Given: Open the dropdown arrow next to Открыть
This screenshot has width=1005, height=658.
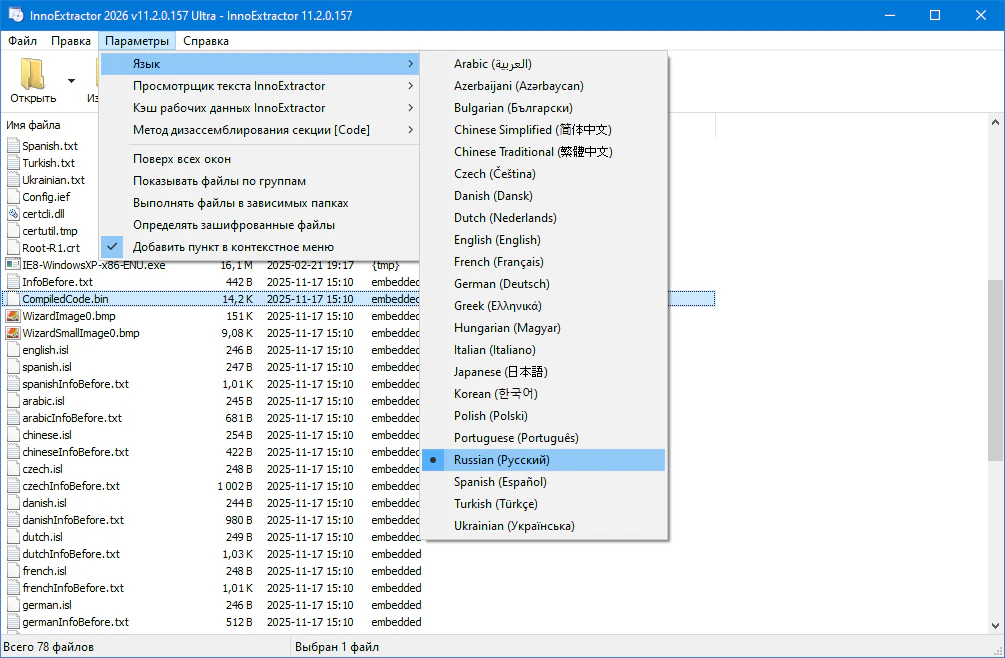Looking at the screenshot, I should coord(71,80).
